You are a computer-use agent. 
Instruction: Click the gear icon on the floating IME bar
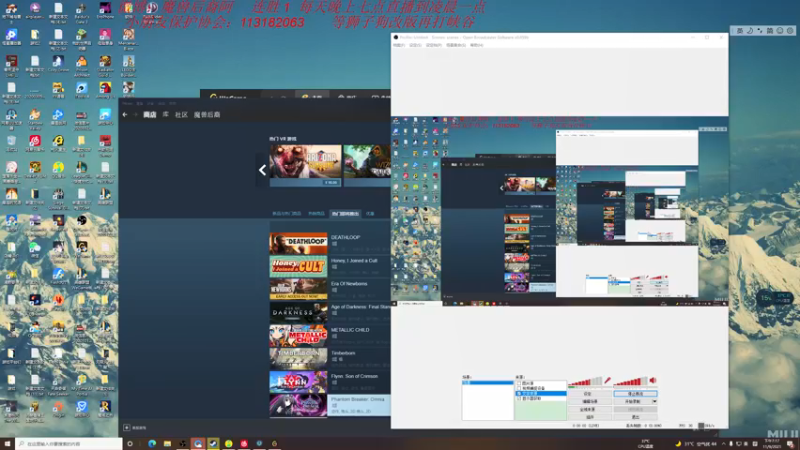point(790,31)
